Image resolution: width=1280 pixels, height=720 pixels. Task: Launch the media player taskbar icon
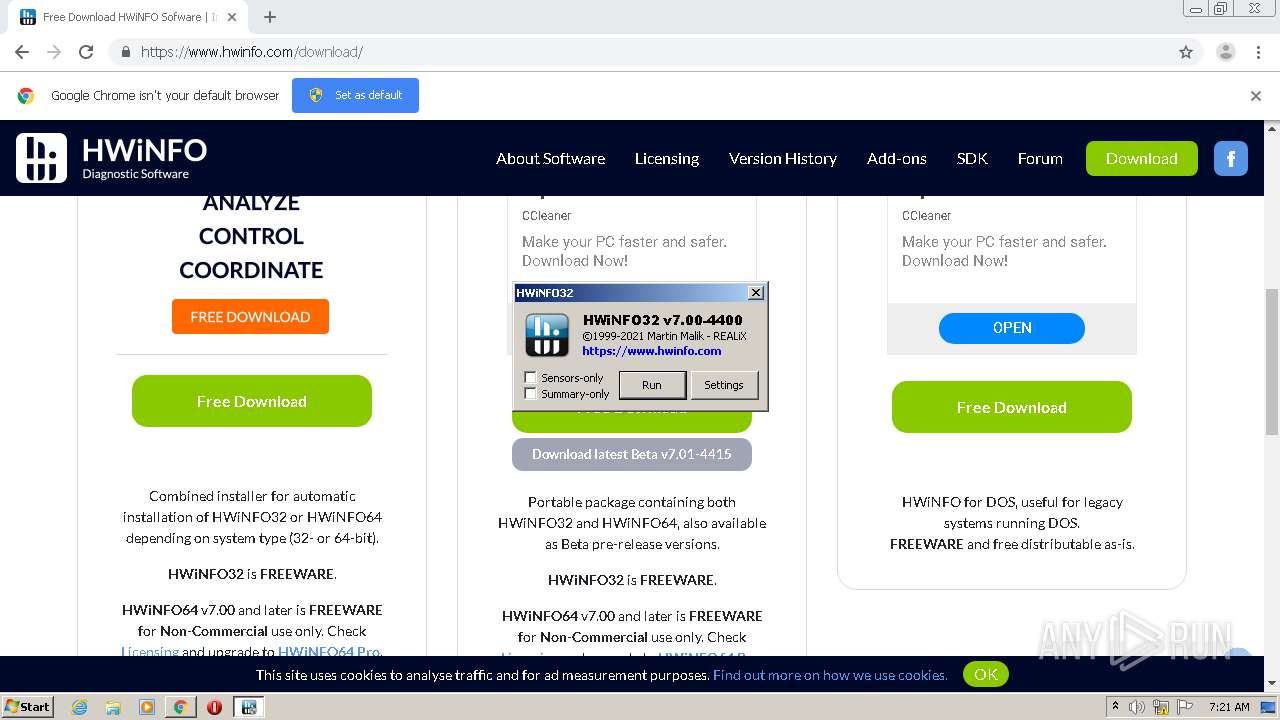click(147, 707)
